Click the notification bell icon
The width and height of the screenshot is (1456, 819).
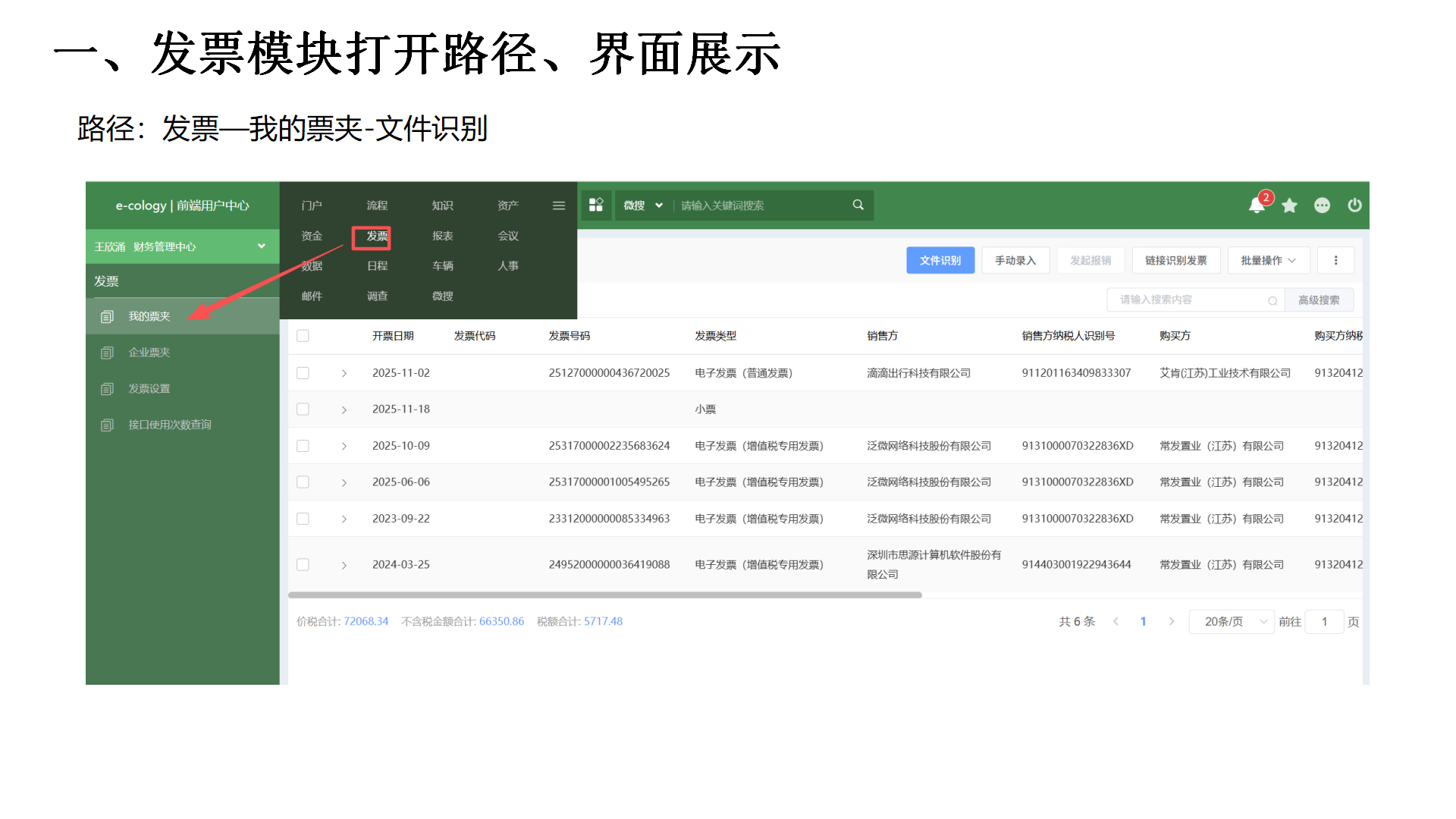(x=1257, y=206)
